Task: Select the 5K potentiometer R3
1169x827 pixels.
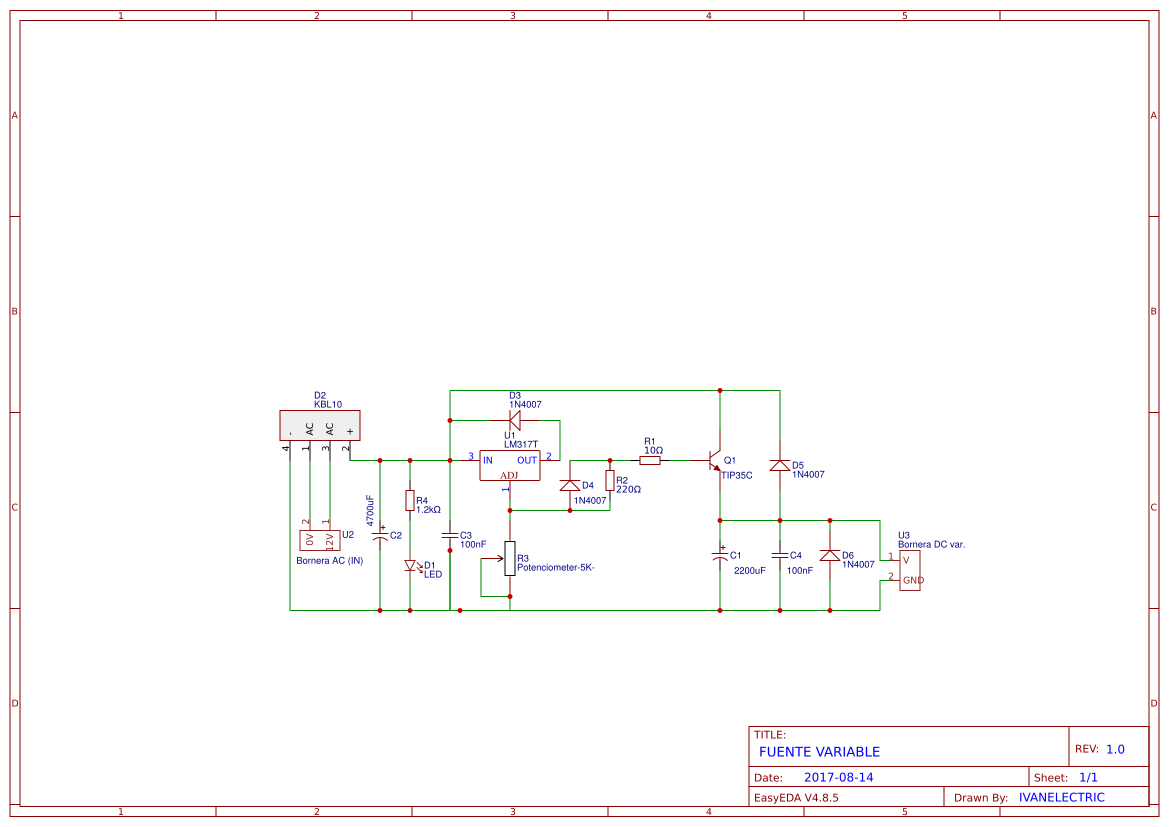Action: (x=511, y=560)
